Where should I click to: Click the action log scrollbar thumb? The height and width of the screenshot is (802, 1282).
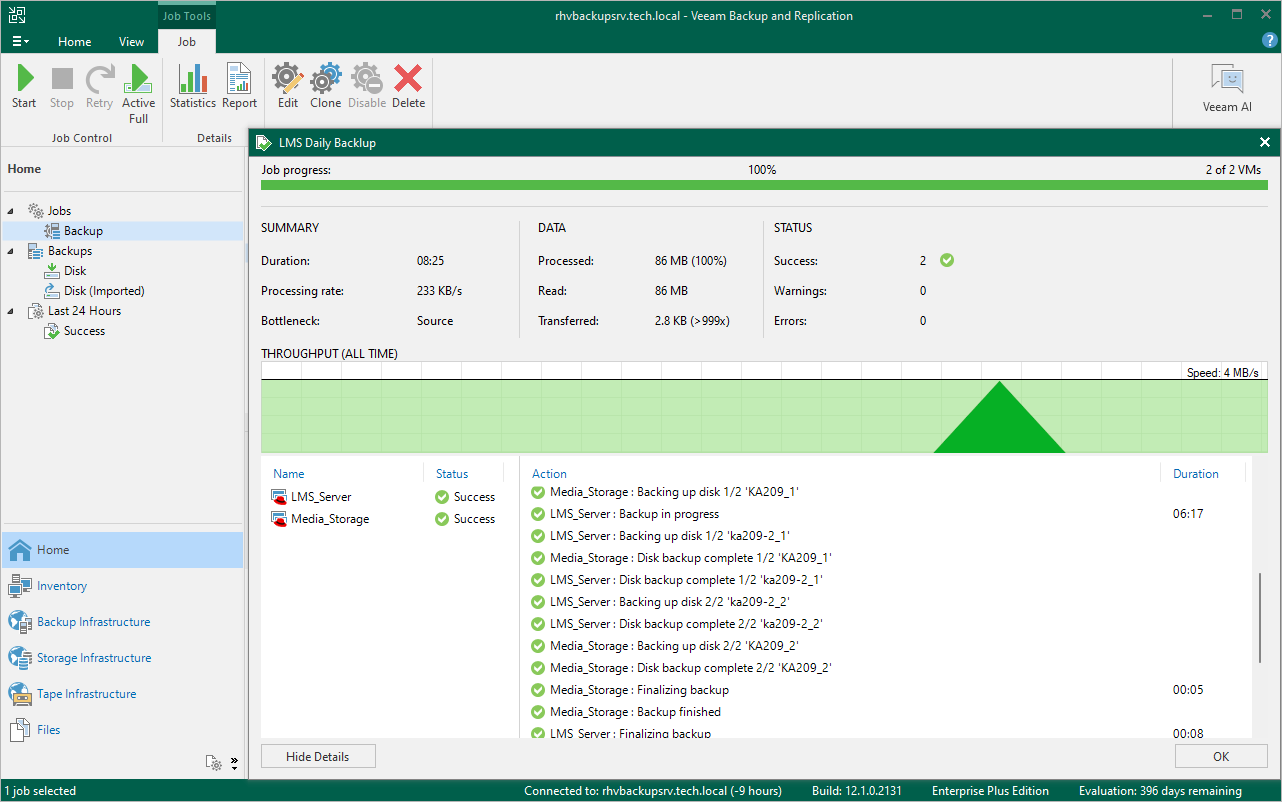coord(1261,617)
